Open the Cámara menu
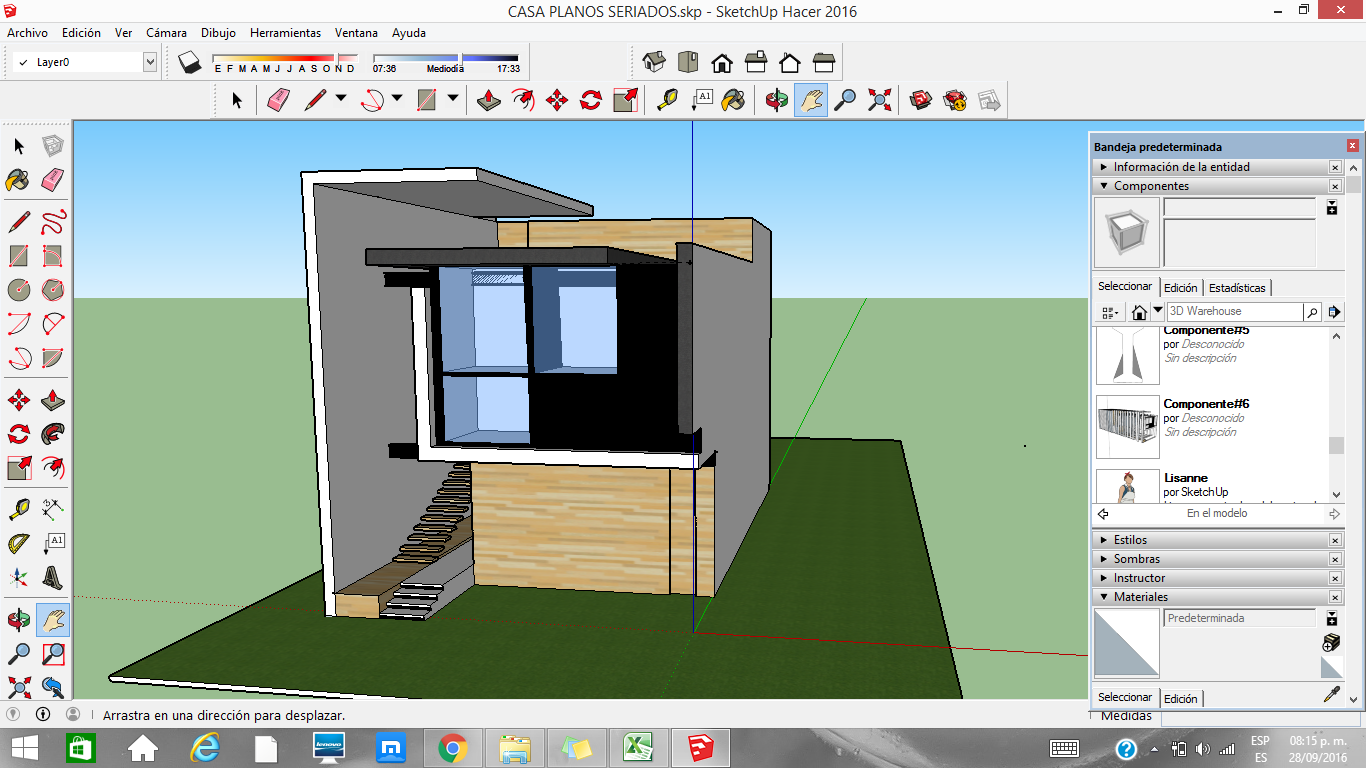Screen dimensions: 1366x768 click(166, 33)
